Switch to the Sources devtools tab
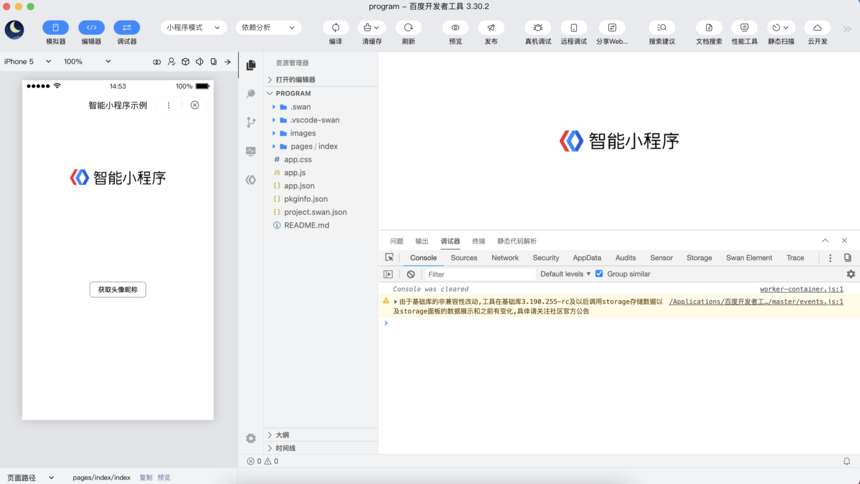This screenshot has width=860, height=484. coord(464,257)
